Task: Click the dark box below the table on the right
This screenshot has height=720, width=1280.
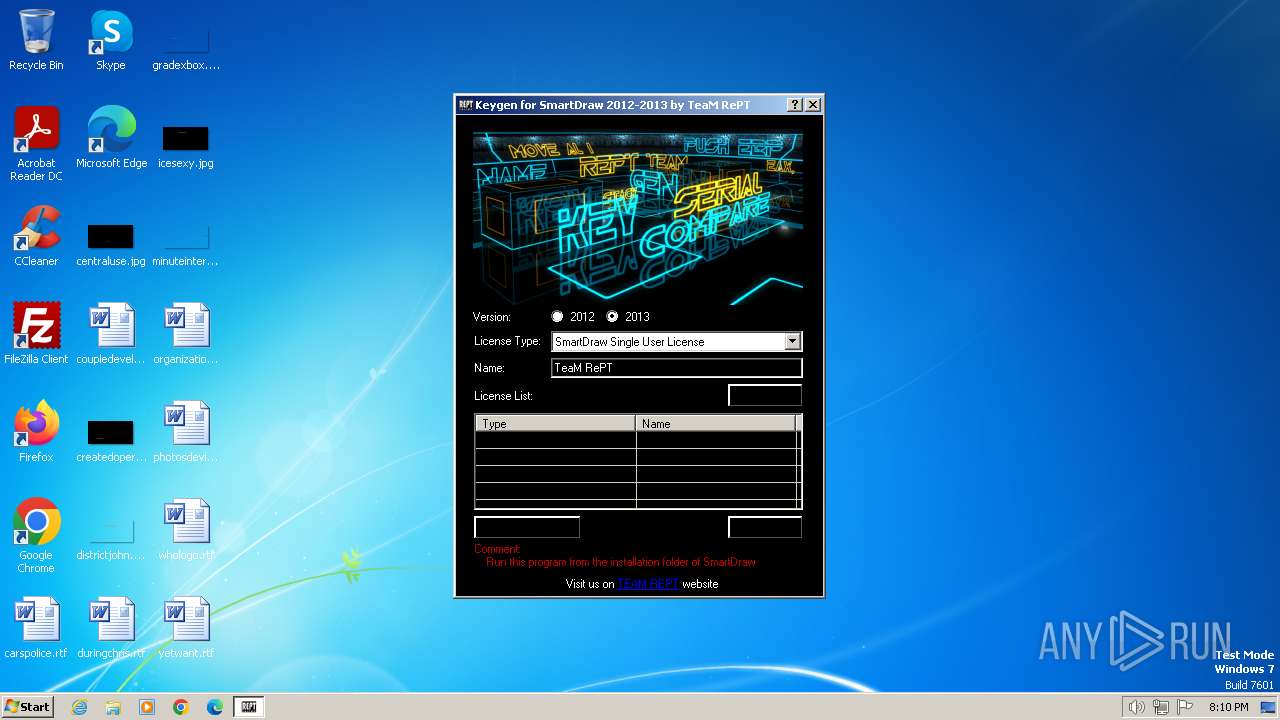Action: tap(765, 527)
